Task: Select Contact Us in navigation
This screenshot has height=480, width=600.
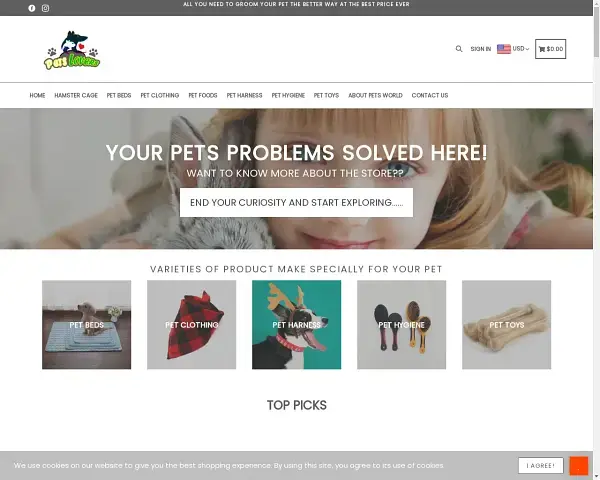Action: pyautogui.click(x=430, y=95)
